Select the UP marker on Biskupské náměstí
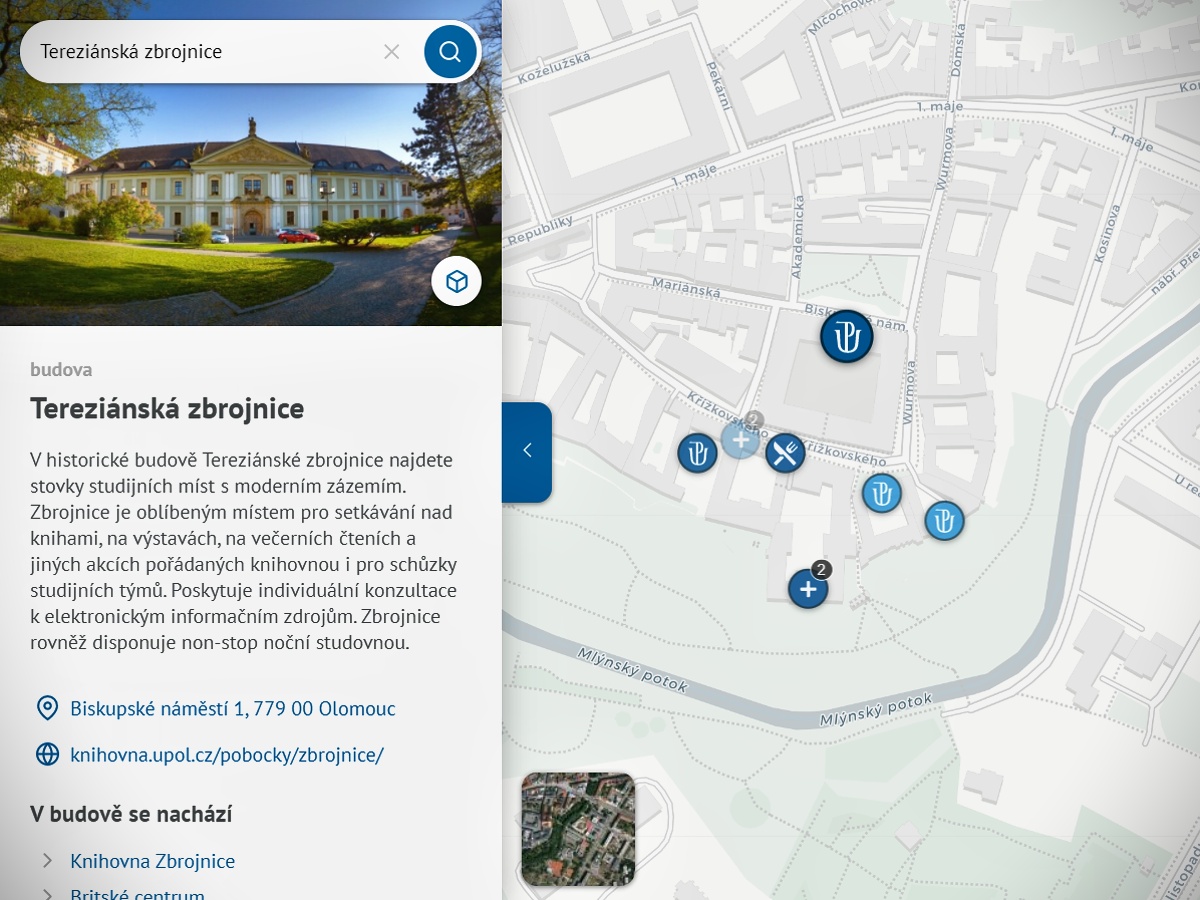This screenshot has height=900, width=1200. pyautogui.click(x=846, y=336)
